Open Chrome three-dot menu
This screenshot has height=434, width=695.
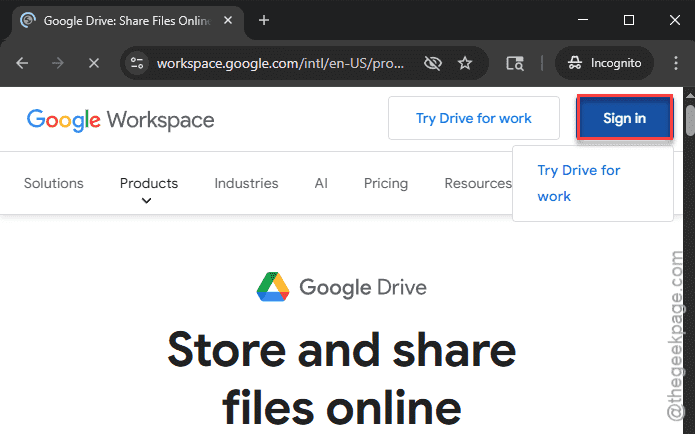pyautogui.click(x=676, y=63)
